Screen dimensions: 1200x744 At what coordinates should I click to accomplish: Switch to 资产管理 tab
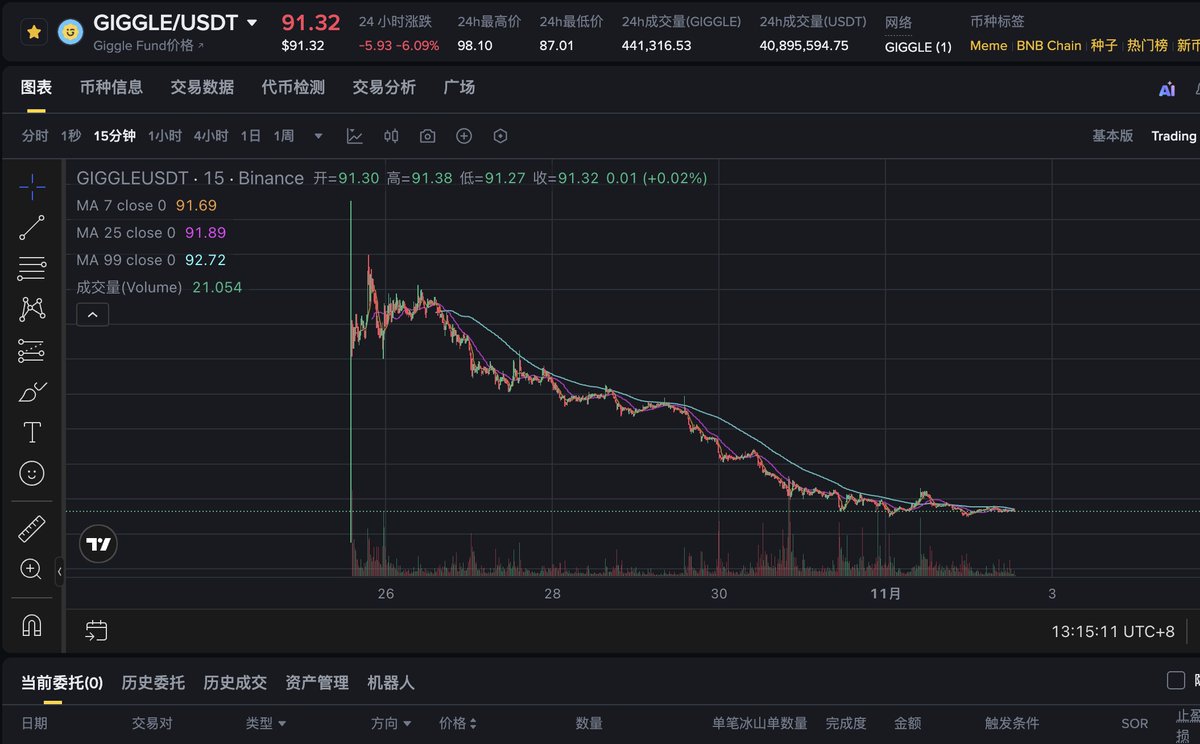(x=317, y=683)
